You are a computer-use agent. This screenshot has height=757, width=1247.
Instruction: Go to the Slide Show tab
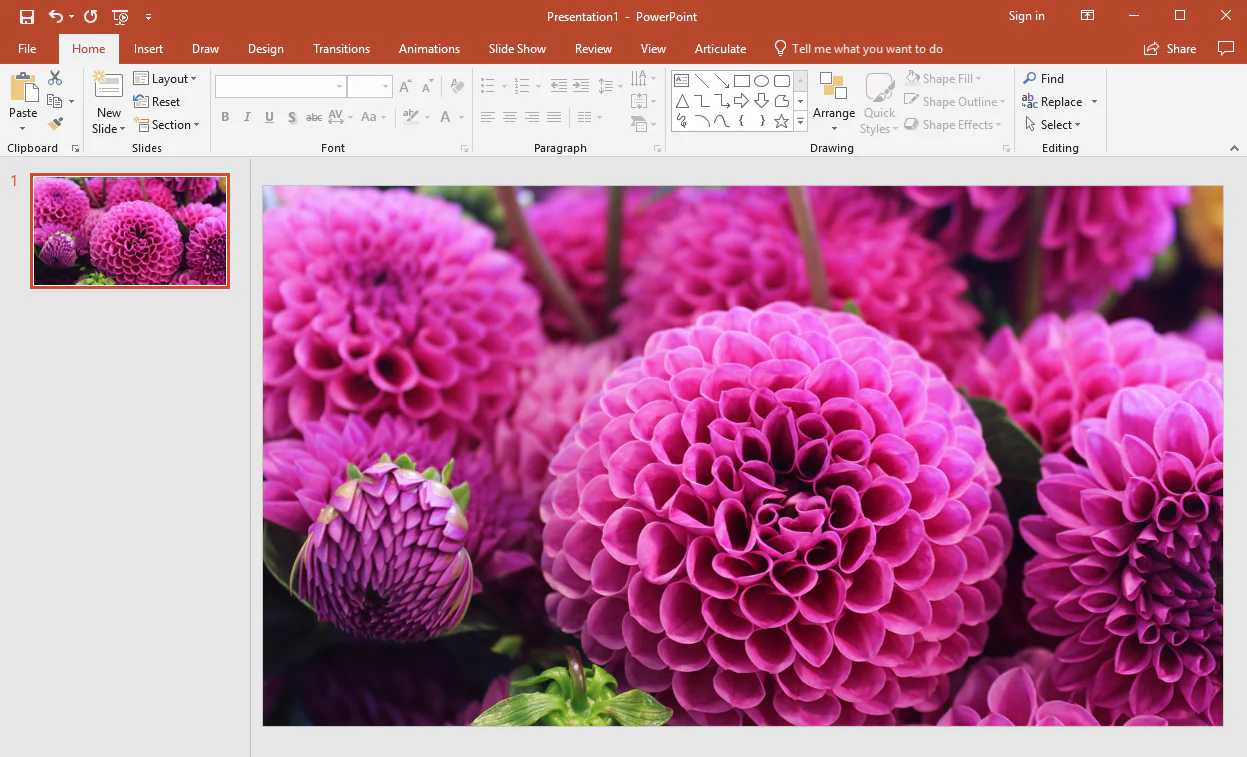point(517,48)
